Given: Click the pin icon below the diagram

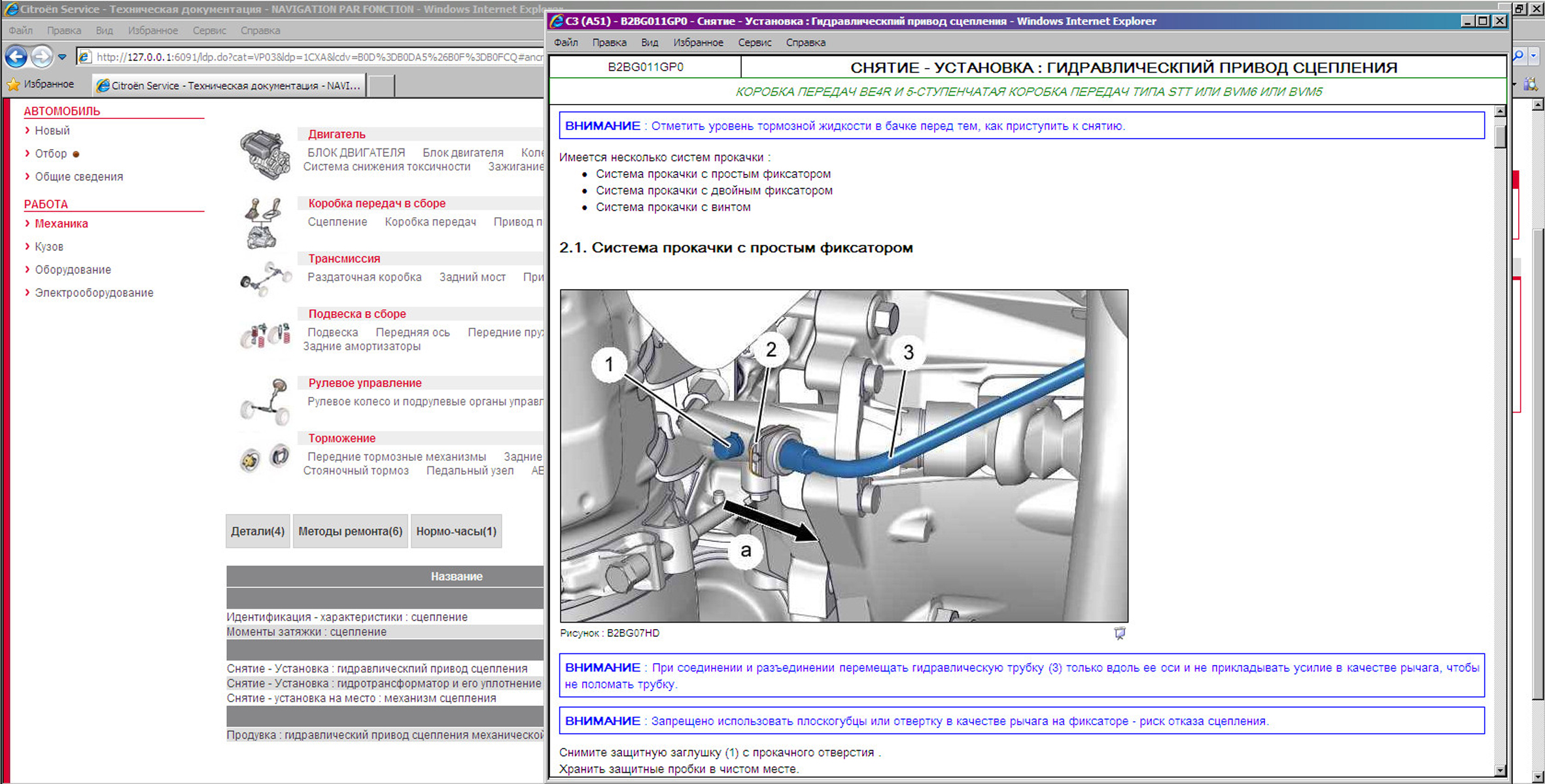Looking at the screenshot, I should click(x=1119, y=633).
